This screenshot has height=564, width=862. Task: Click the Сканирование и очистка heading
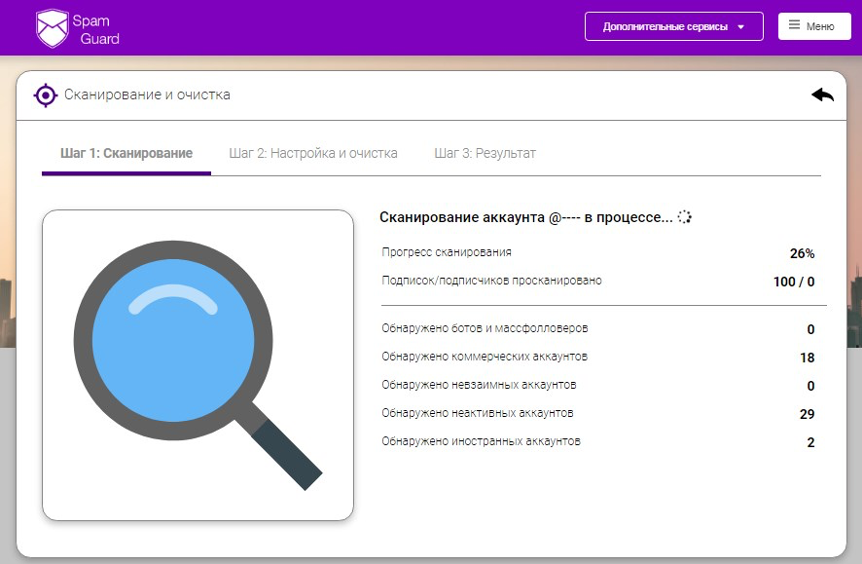tap(147, 95)
